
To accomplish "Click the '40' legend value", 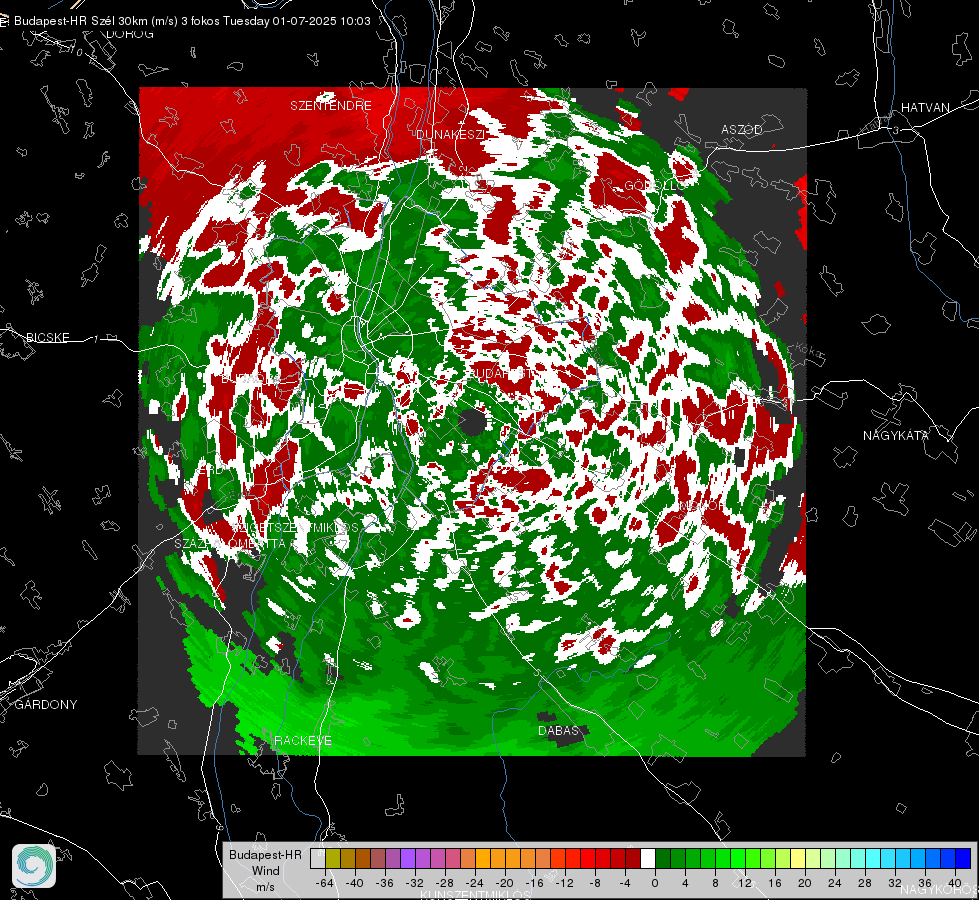I will tap(955, 883).
